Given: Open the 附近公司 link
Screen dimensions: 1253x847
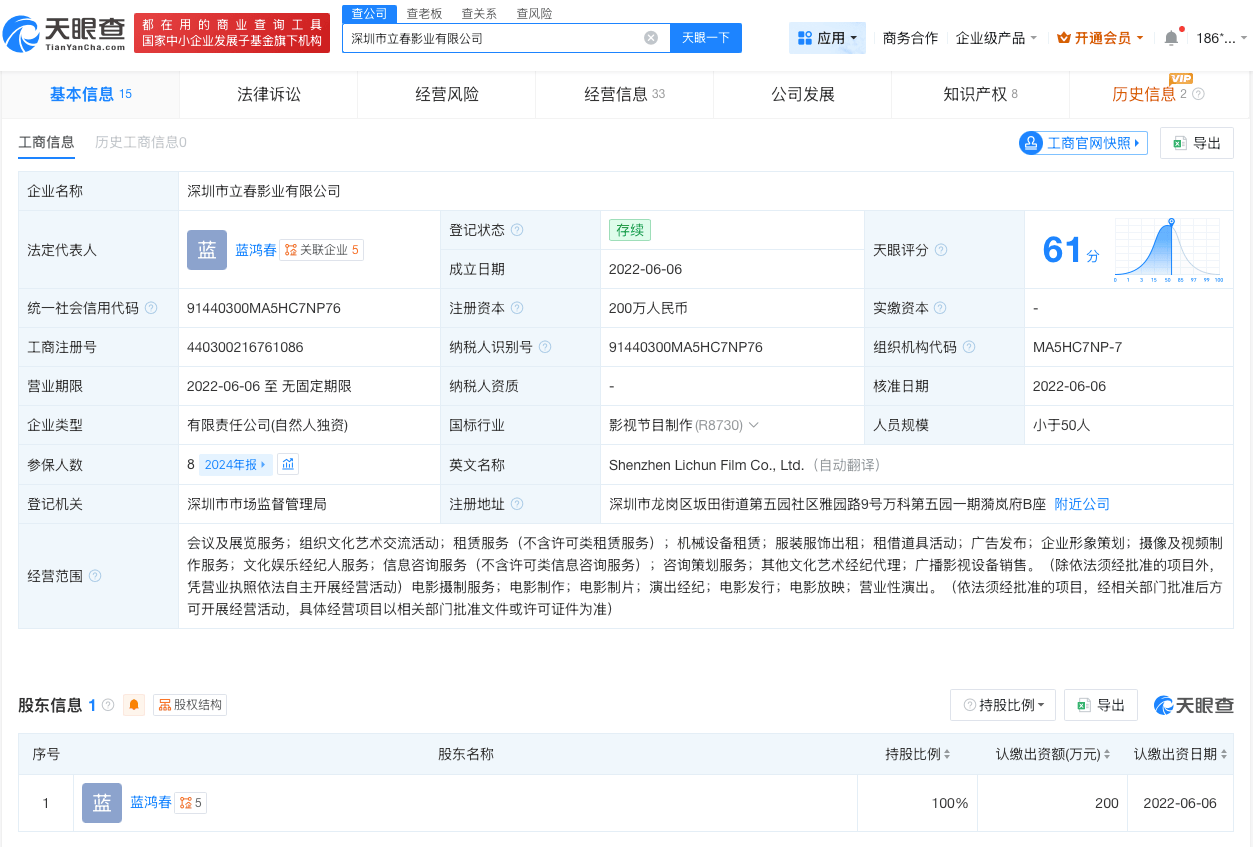Looking at the screenshot, I should (x=1082, y=504).
